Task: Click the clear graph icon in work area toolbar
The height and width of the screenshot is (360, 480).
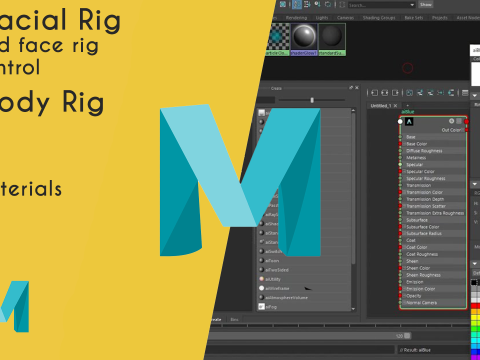Action: coord(410,93)
